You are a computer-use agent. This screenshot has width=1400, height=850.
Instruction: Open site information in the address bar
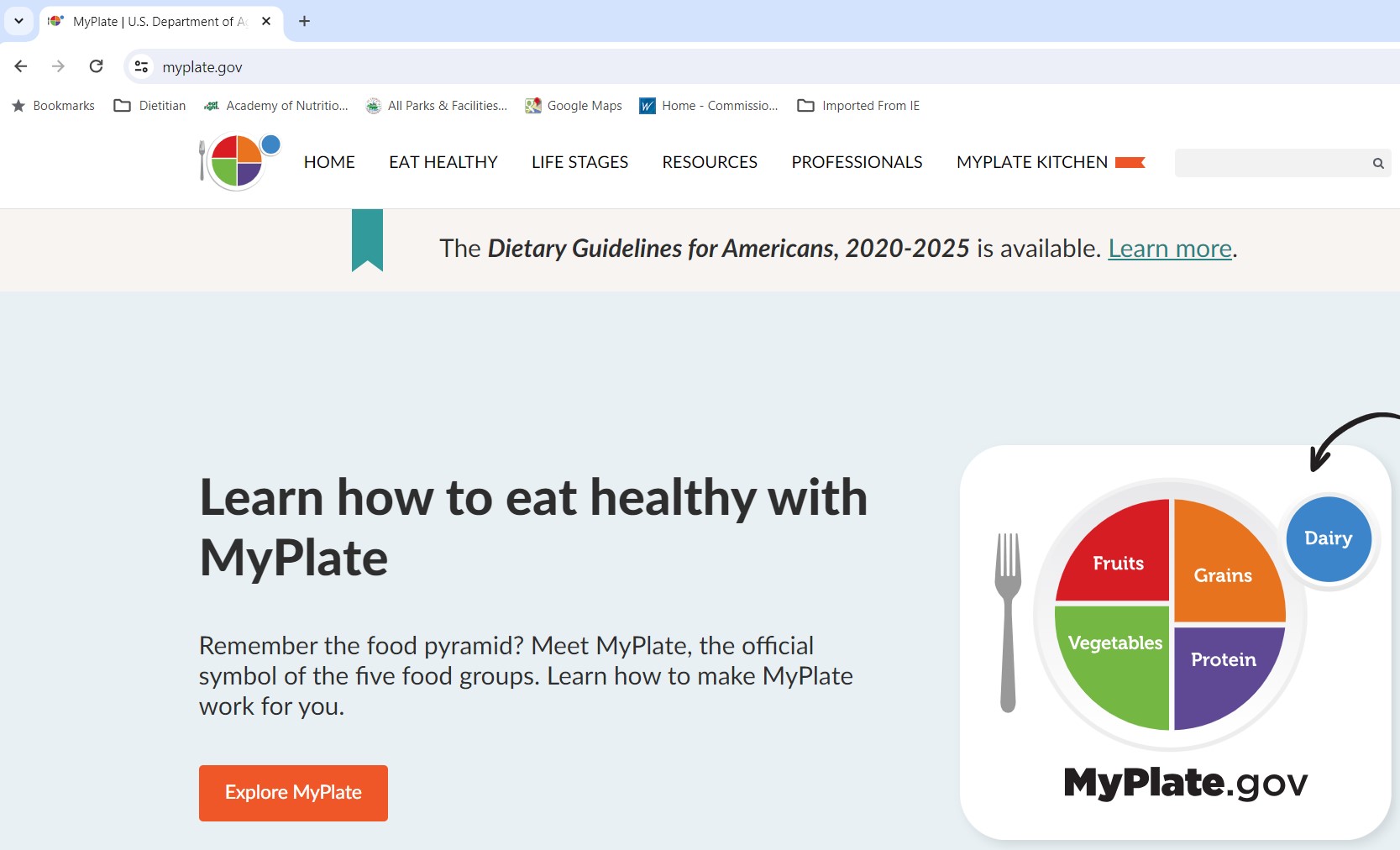tap(140, 66)
